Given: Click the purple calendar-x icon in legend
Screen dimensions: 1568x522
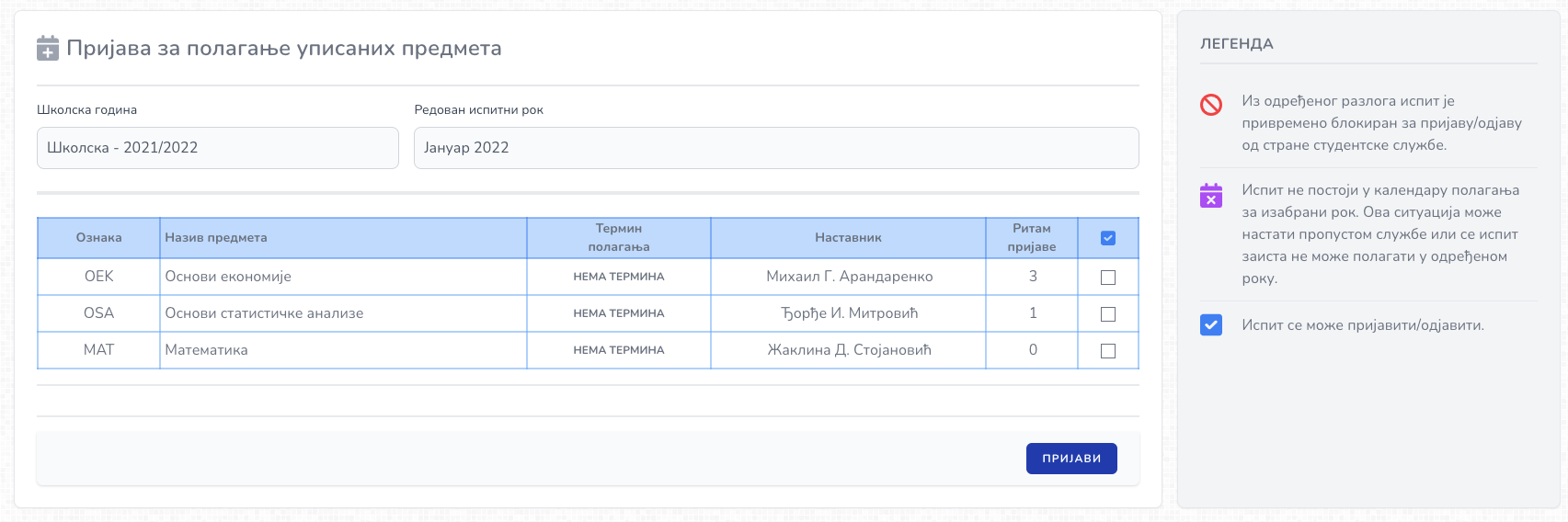Looking at the screenshot, I should [x=1211, y=195].
